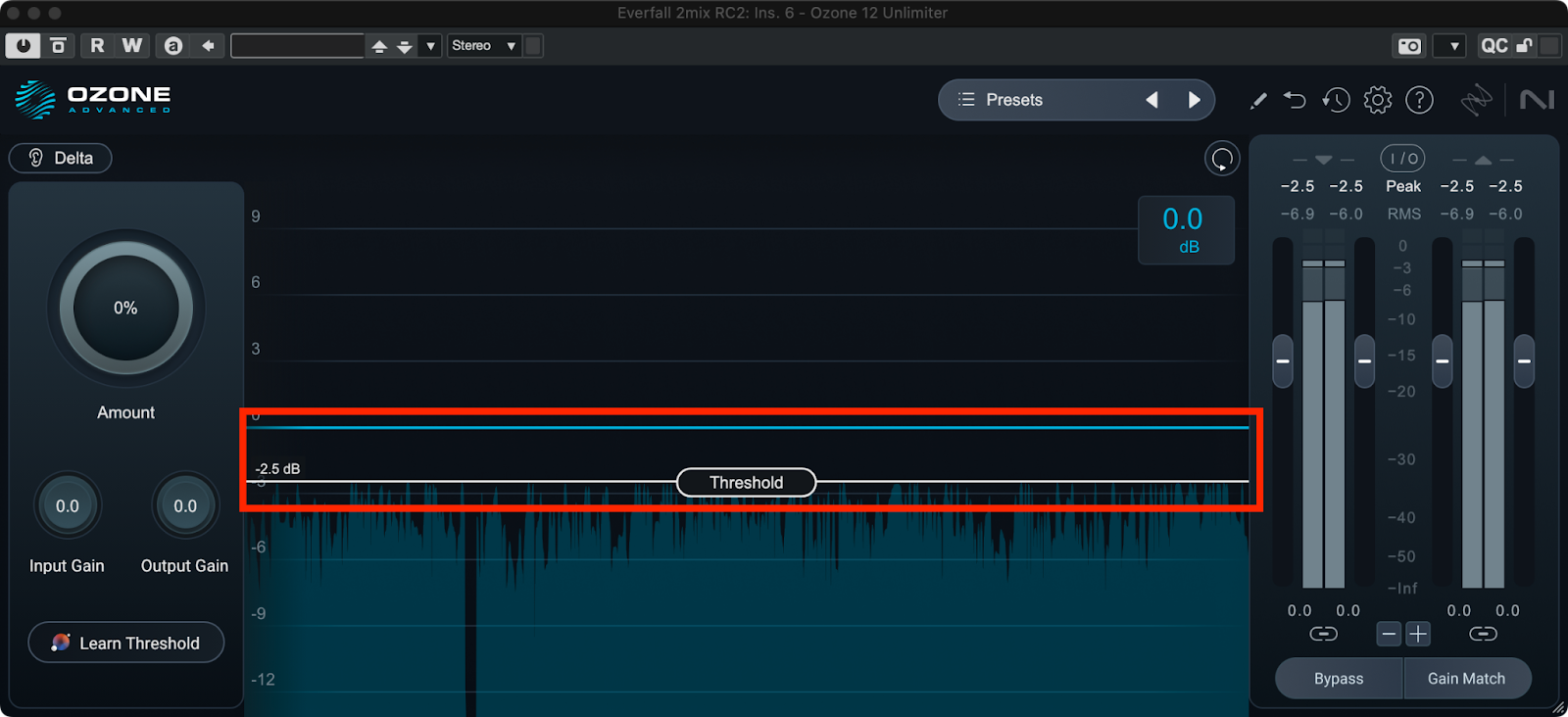Click the help question mark icon
The width and height of the screenshot is (1568, 717).
point(1419,100)
